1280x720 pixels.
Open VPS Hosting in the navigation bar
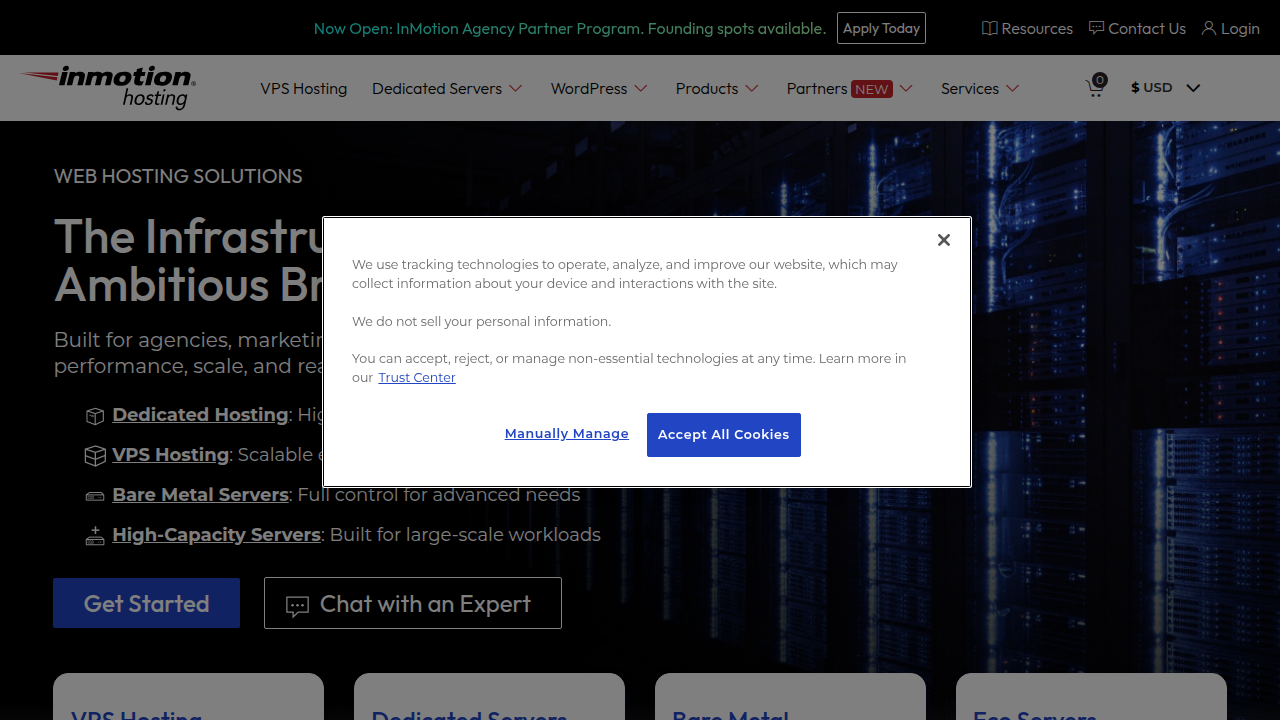(304, 88)
